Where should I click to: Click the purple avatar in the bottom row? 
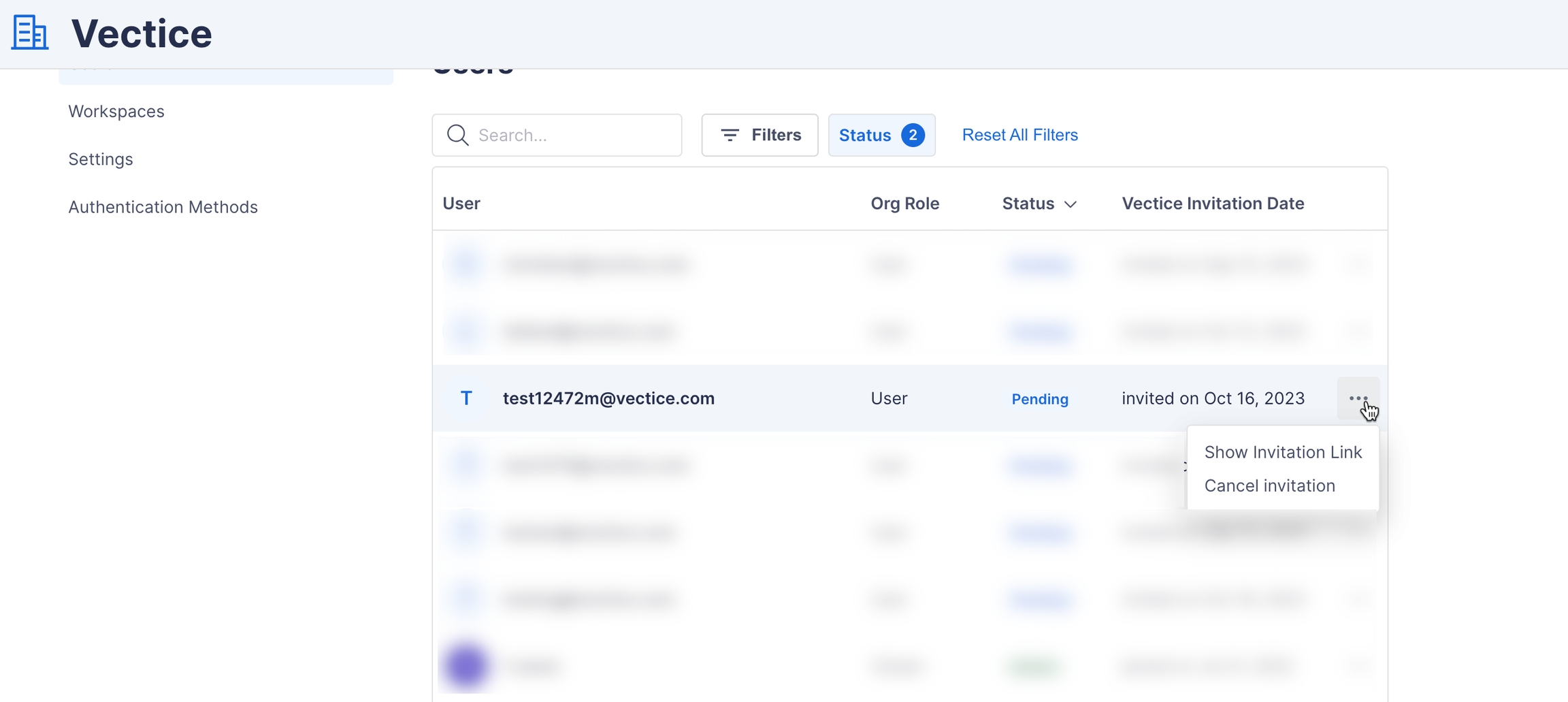[x=466, y=665]
